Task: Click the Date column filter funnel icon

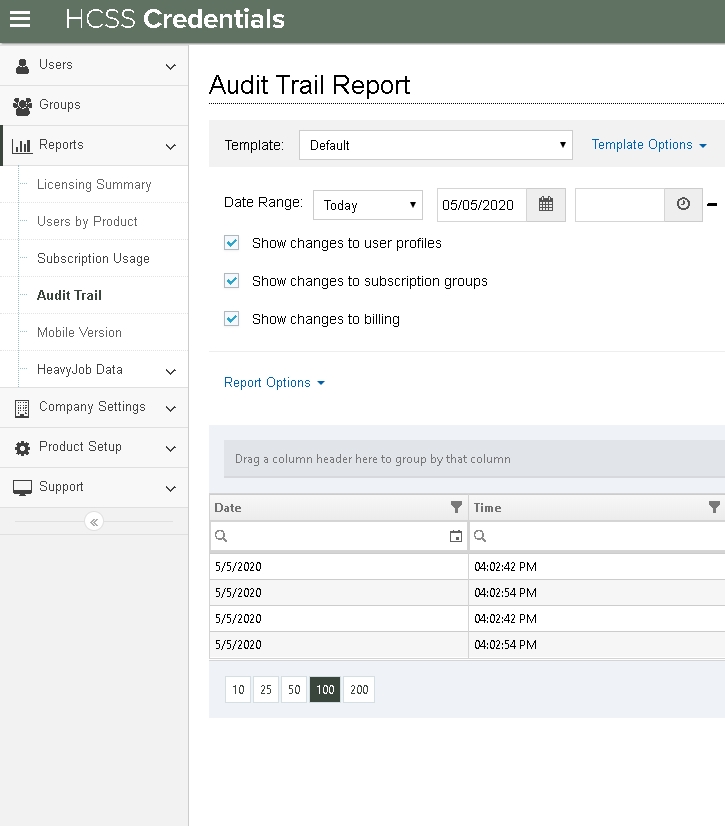Action: 456,507
